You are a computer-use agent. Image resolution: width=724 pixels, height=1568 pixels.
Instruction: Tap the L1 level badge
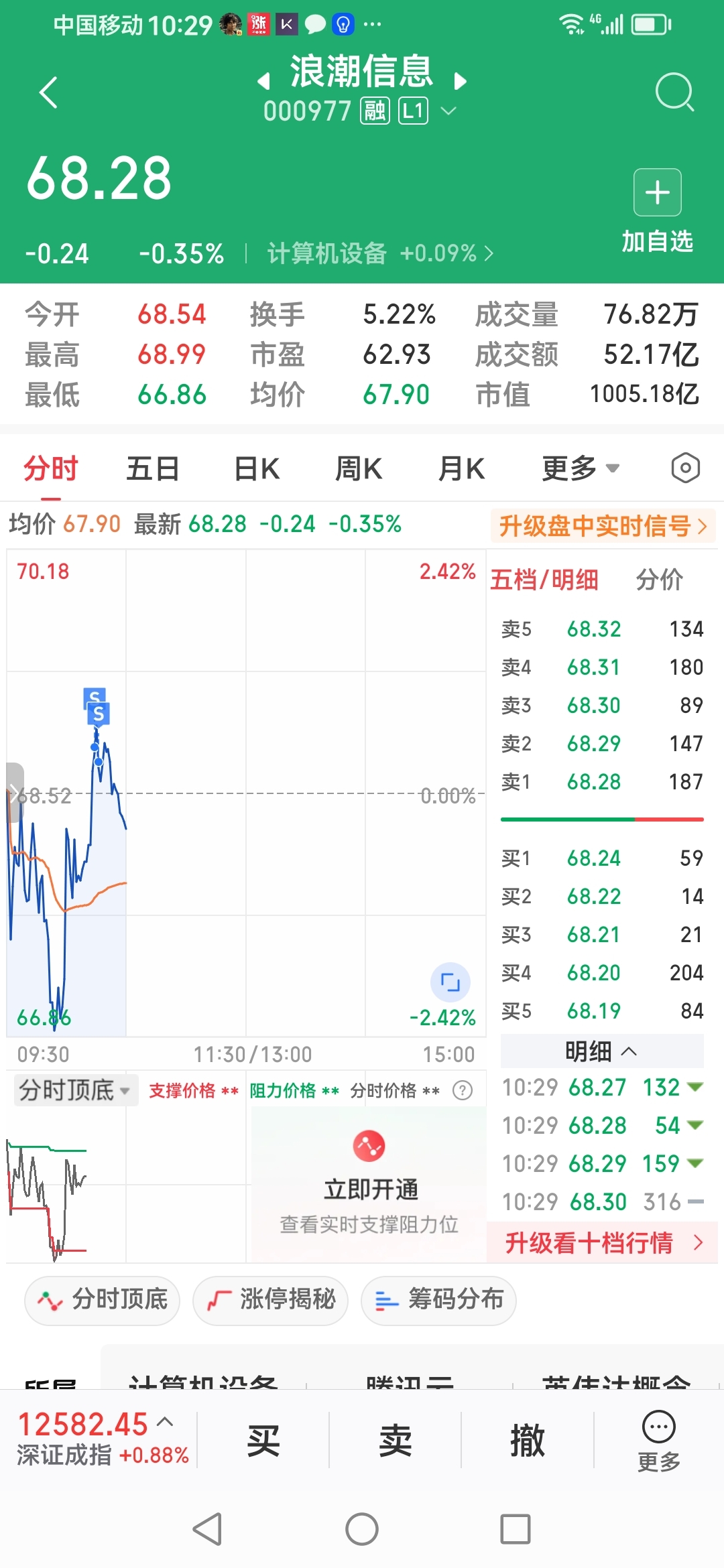[413, 111]
